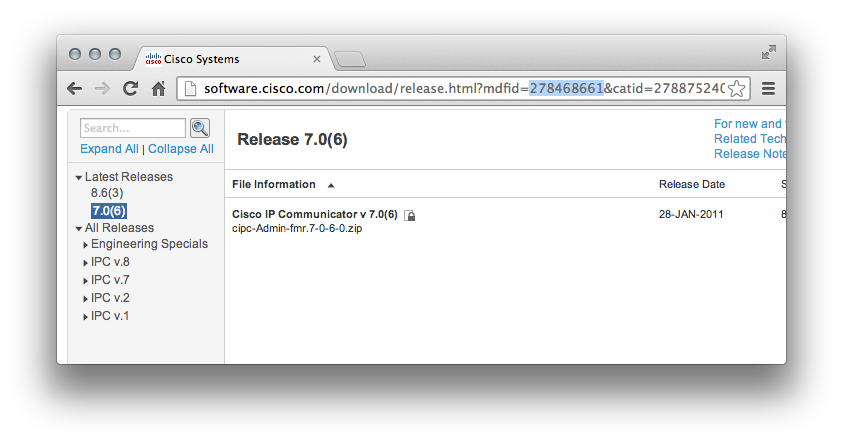Go to the browser home page icon
The image size is (843, 443).
(x=158, y=88)
